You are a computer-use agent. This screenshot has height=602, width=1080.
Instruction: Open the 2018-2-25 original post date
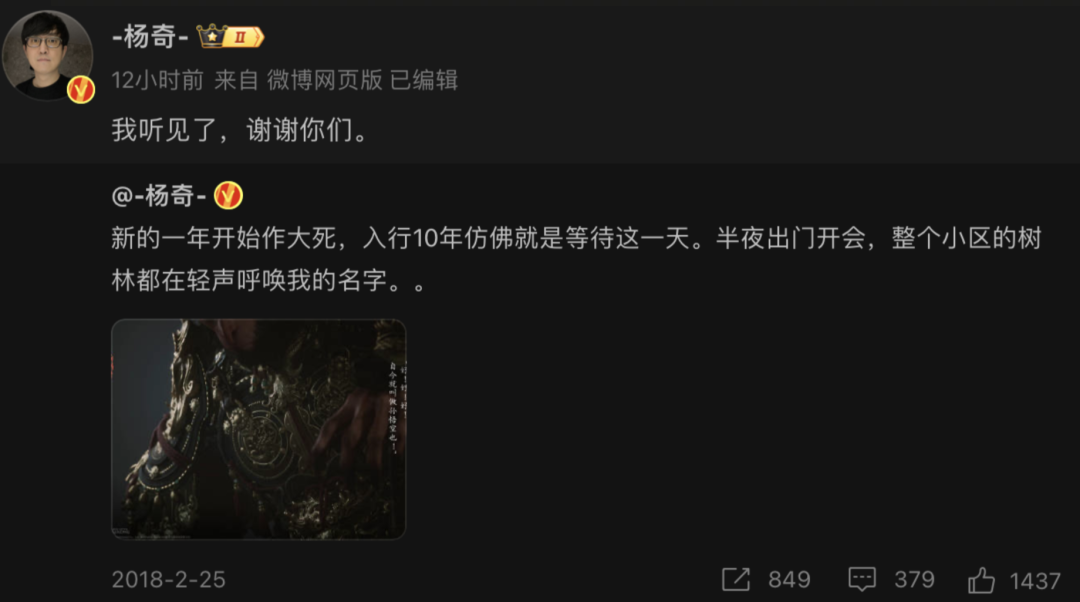tap(169, 580)
